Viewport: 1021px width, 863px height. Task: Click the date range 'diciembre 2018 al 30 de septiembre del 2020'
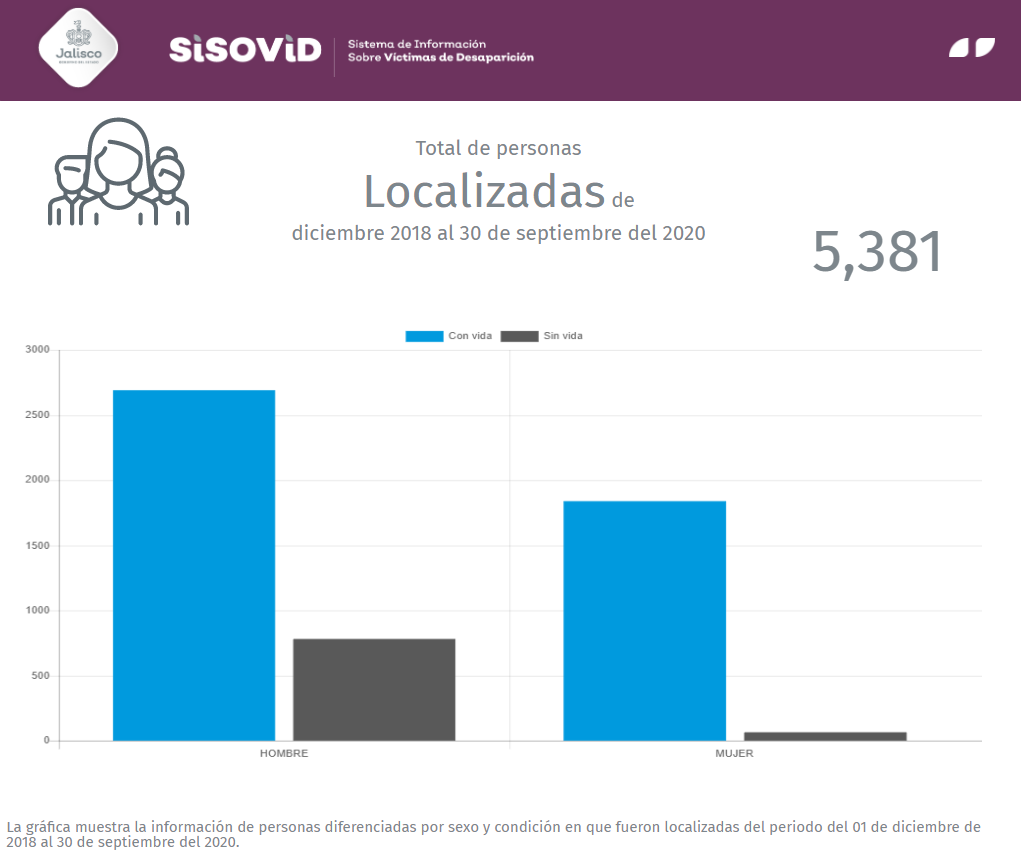point(499,233)
